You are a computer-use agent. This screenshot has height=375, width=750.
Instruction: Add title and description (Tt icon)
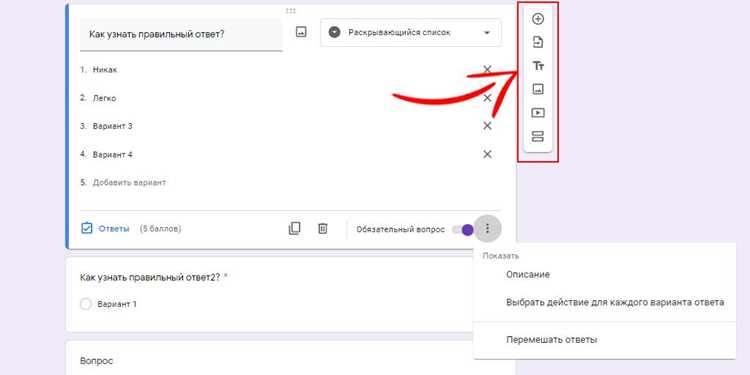(x=538, y=66)
